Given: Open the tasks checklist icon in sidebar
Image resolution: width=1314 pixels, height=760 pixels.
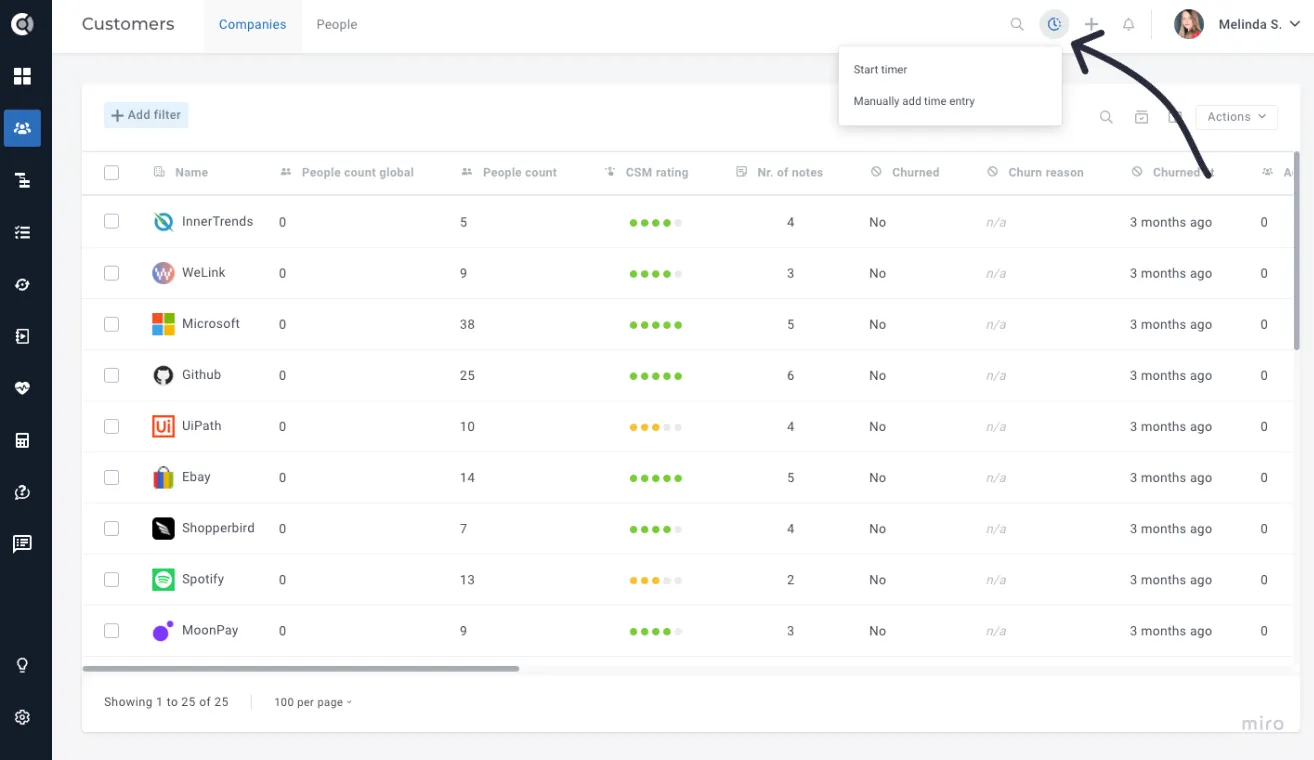Looking at the screenshot, I should 22,232.
